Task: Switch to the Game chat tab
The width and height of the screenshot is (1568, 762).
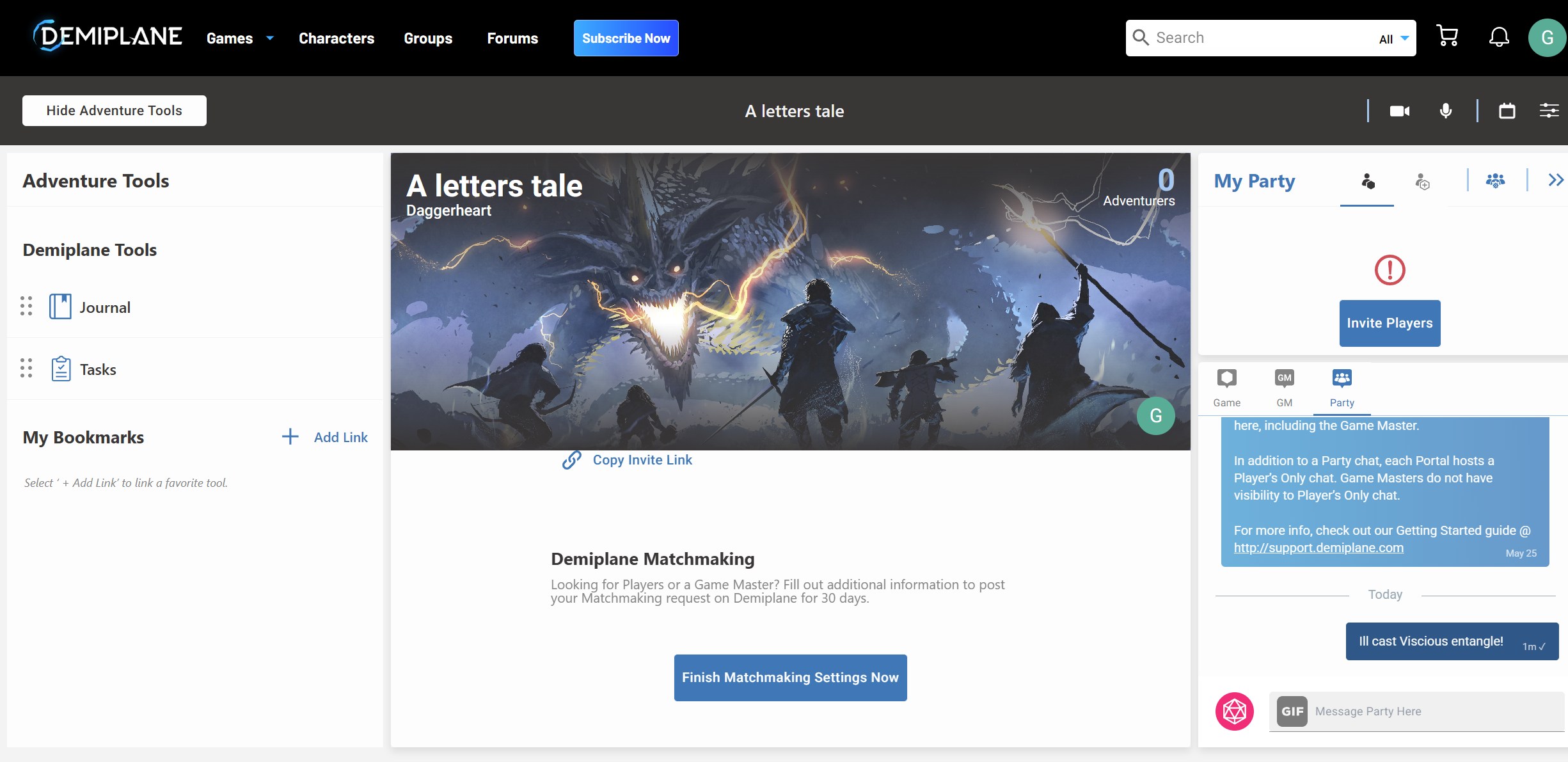Action: (x=1226, y=388)
